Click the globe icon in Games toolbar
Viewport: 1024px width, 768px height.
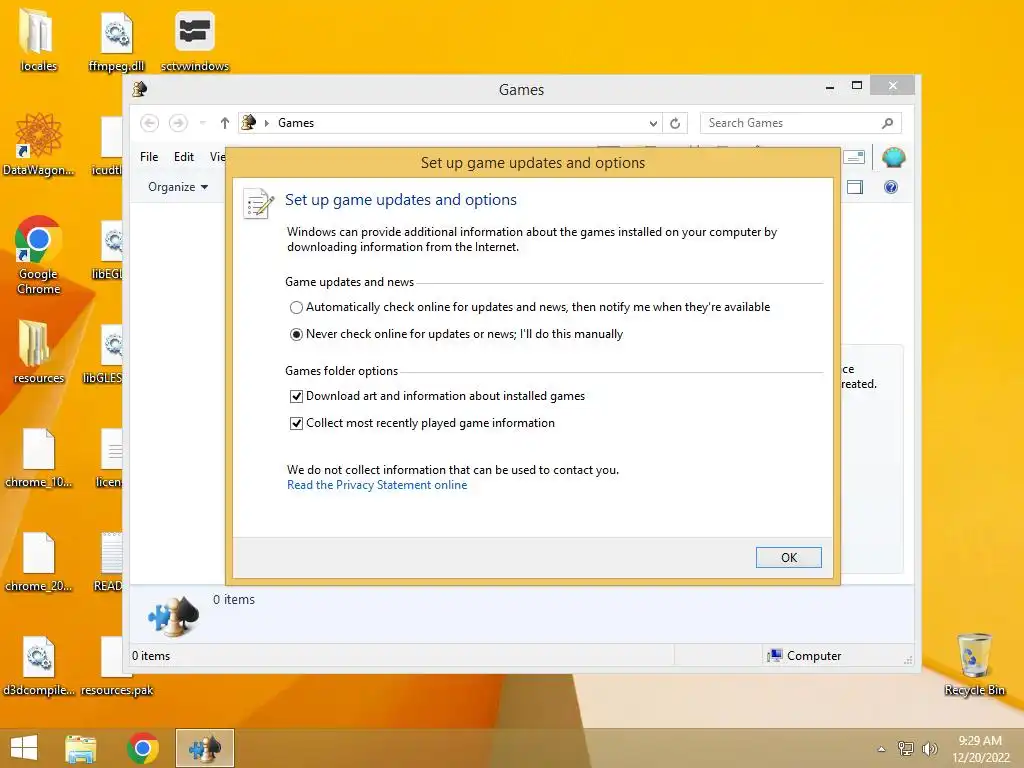(x=893, y=157)
